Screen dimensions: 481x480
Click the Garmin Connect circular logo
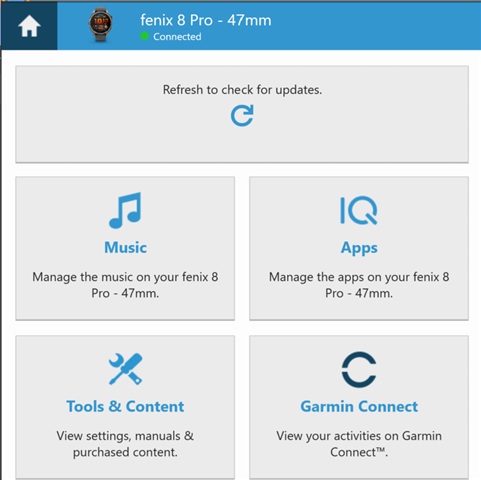[x=359, y=369]
